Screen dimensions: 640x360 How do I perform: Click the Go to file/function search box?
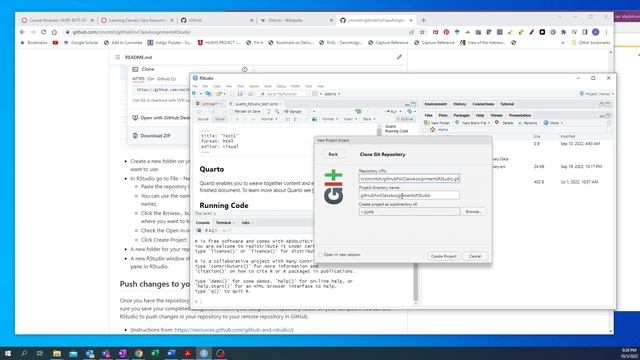pos(282,94)
